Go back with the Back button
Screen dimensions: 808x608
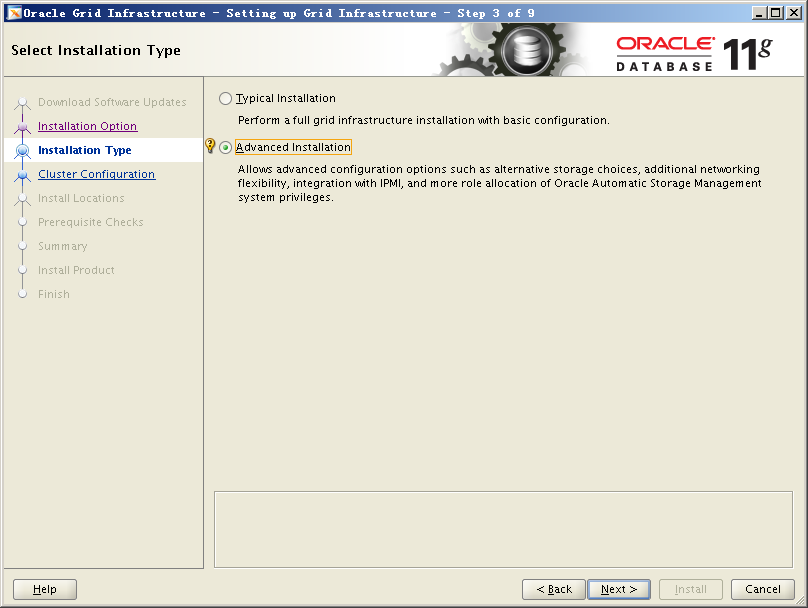pyautogui.click(x=553, y=589)
